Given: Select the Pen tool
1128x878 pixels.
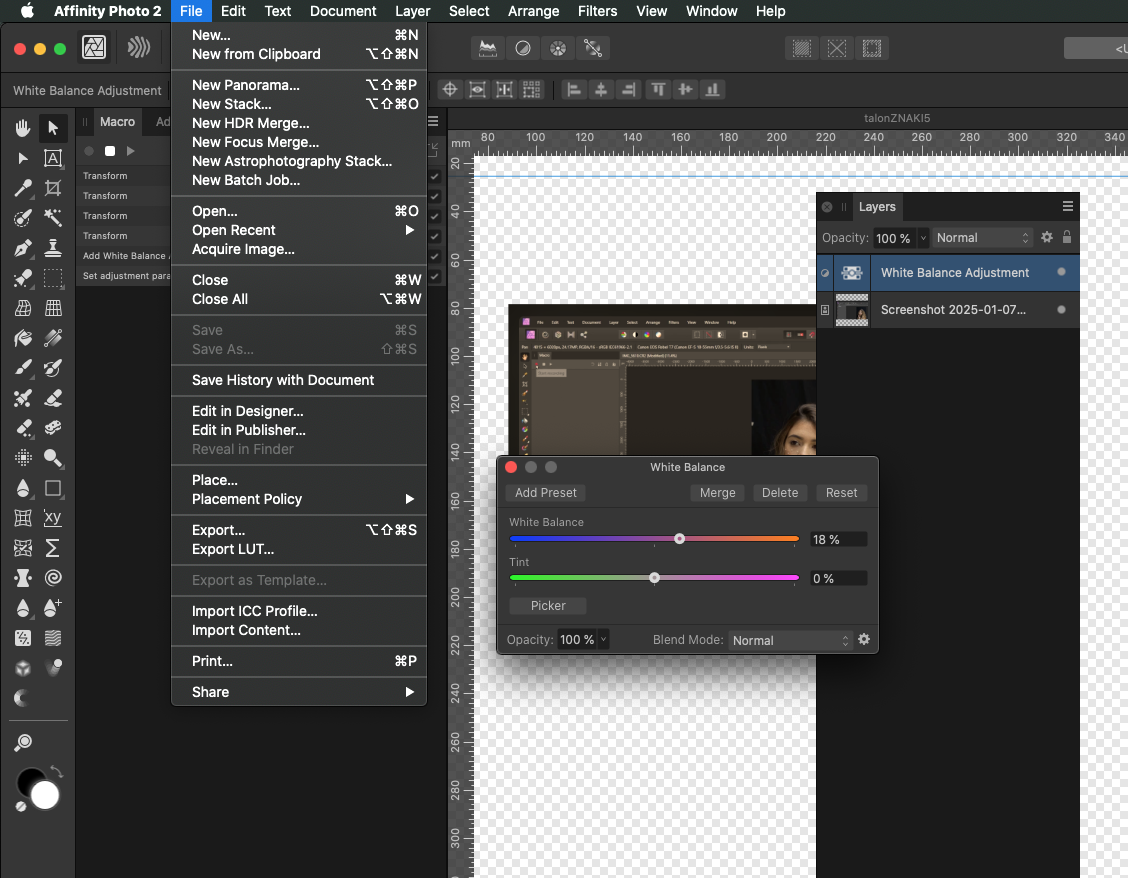Looking at the screenshot, I should click(23, 248).
